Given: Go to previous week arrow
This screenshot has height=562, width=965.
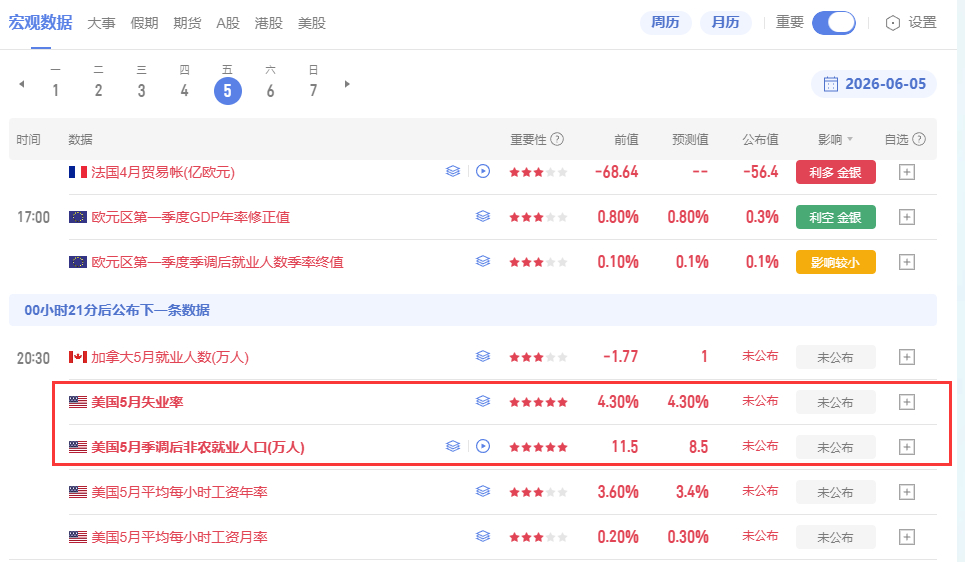Looking at the screenshot, I should (x=22, y=84).
